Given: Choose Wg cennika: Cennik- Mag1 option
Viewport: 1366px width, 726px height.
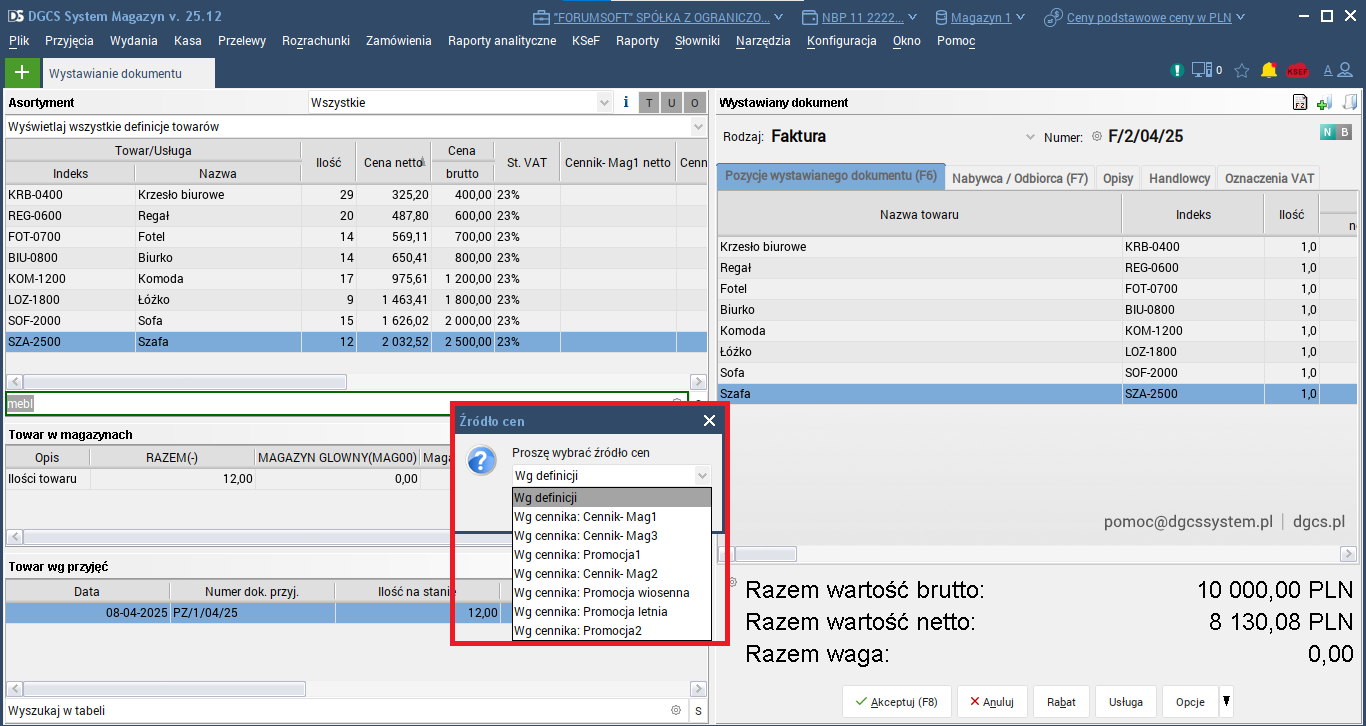Looking at the screenshot, I should point(611,517).
